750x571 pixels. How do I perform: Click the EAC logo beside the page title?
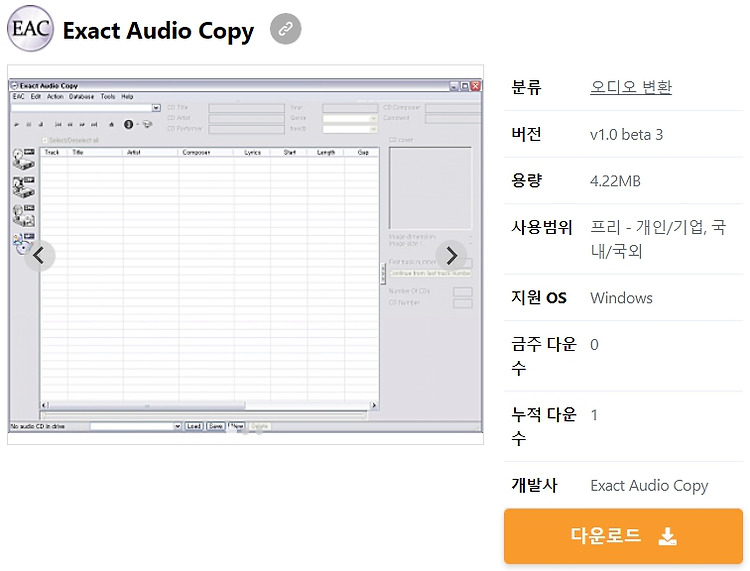click(x=30, y=28)
